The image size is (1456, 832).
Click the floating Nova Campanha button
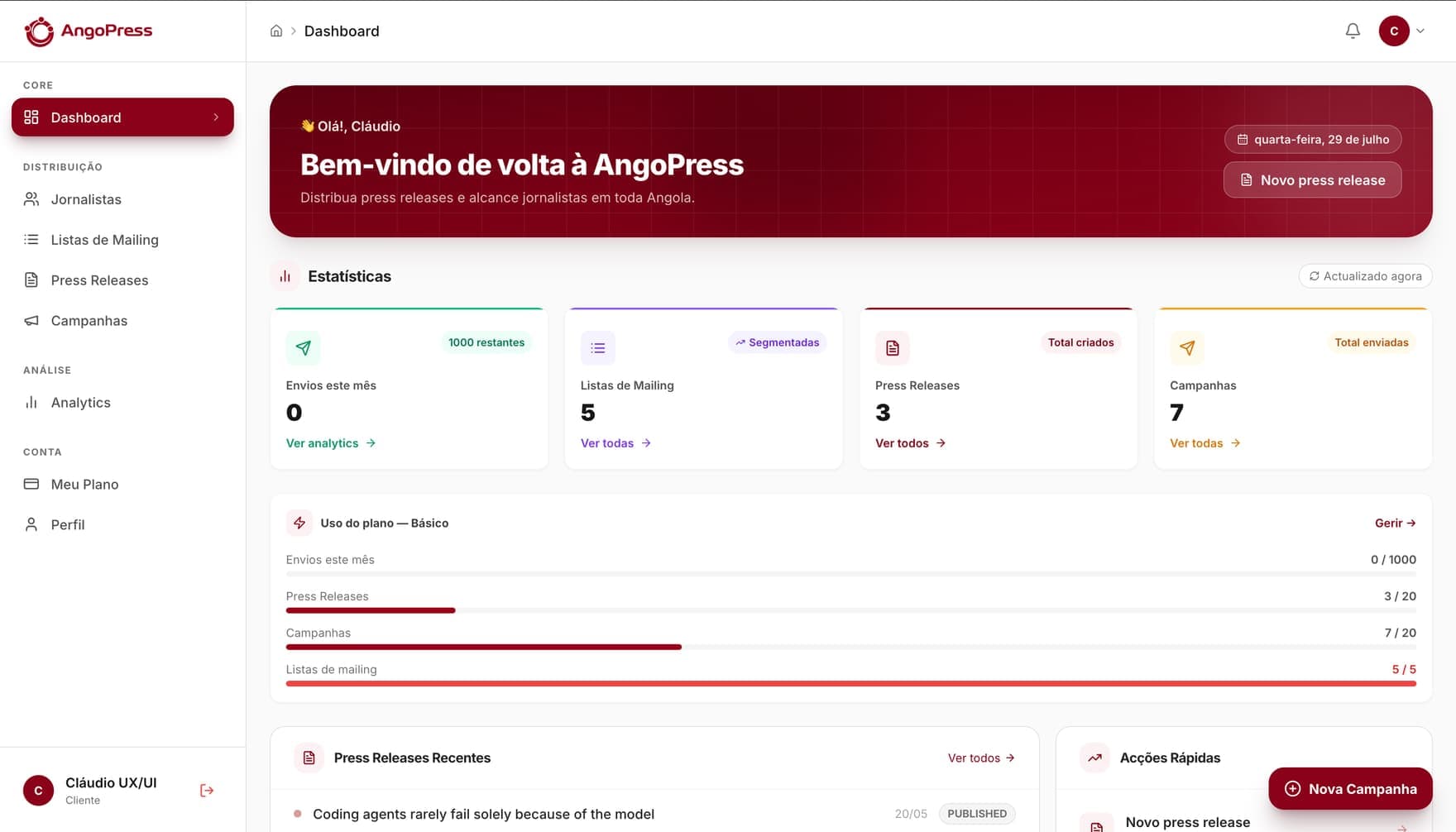coord(1350,789)
